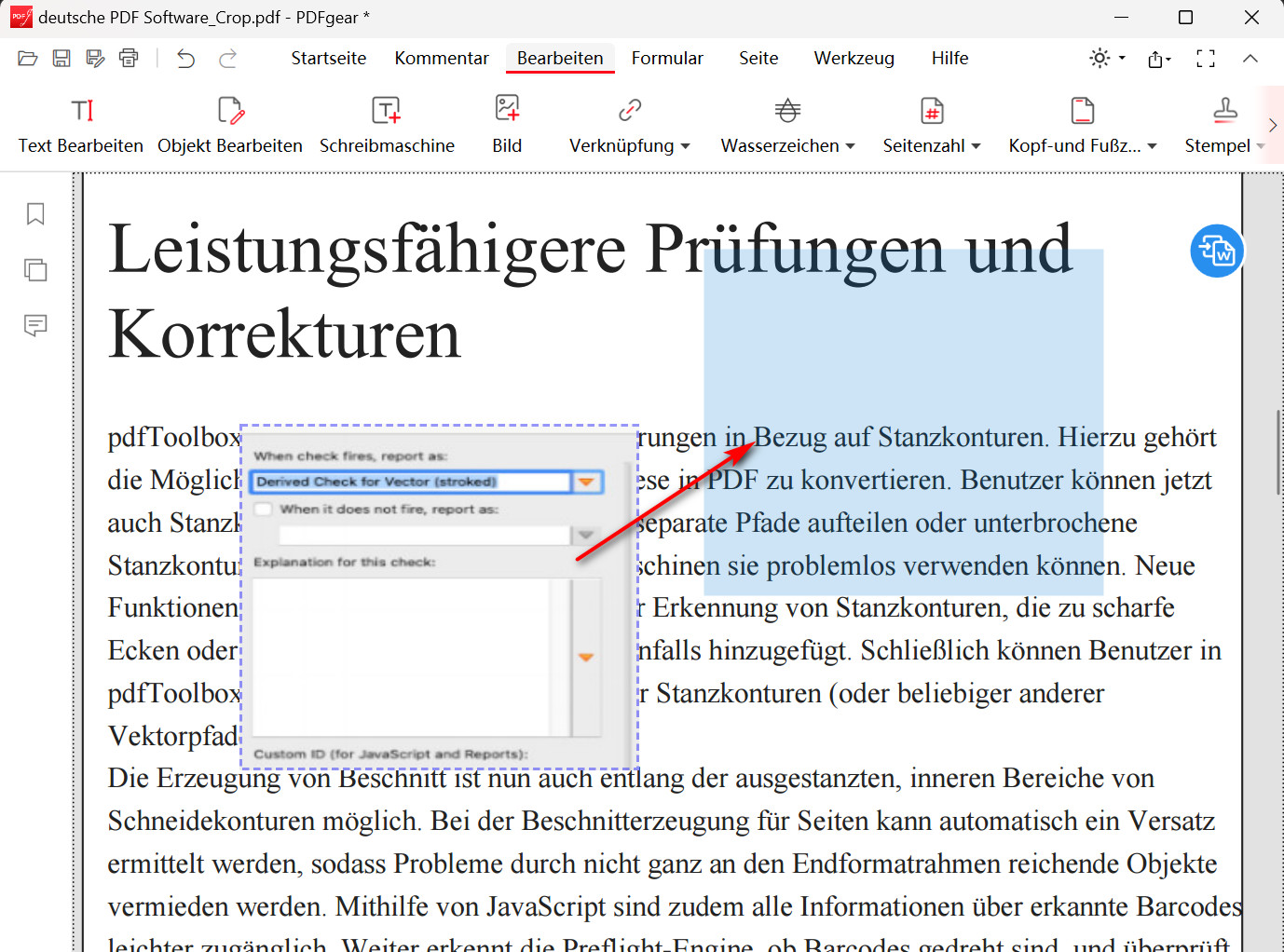Open the Schreibmaschine tool
This screenshot has height=952, width=1284.
(x=387, y=123)
